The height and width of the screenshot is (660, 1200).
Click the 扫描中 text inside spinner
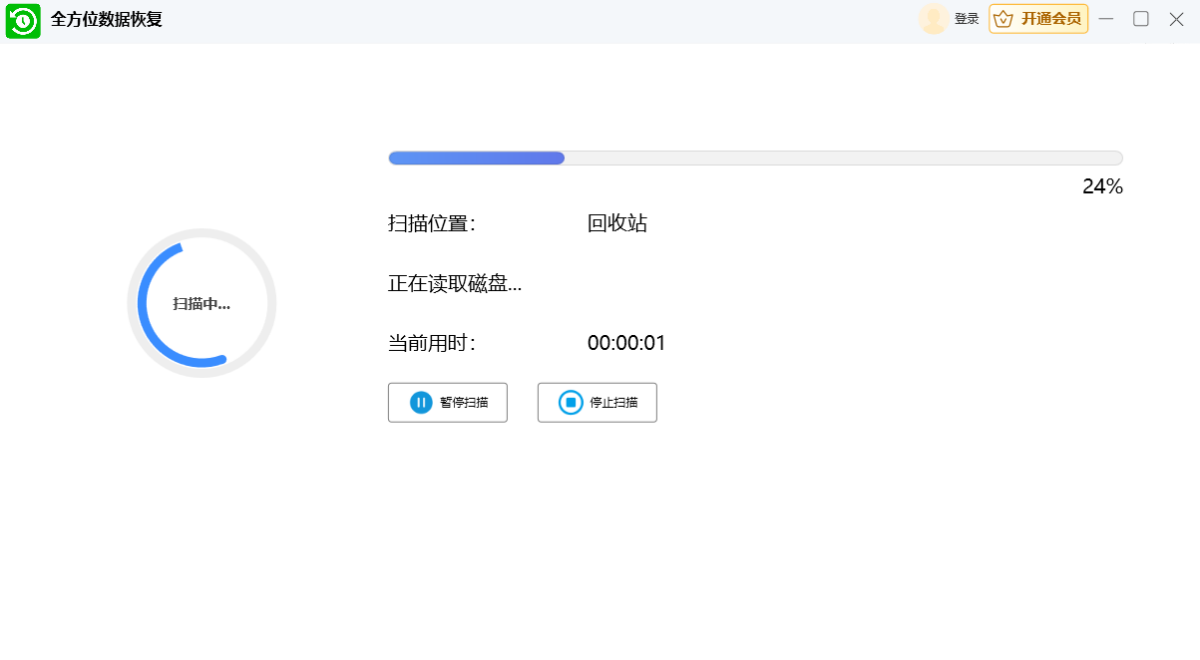click(x=201, y=304)
